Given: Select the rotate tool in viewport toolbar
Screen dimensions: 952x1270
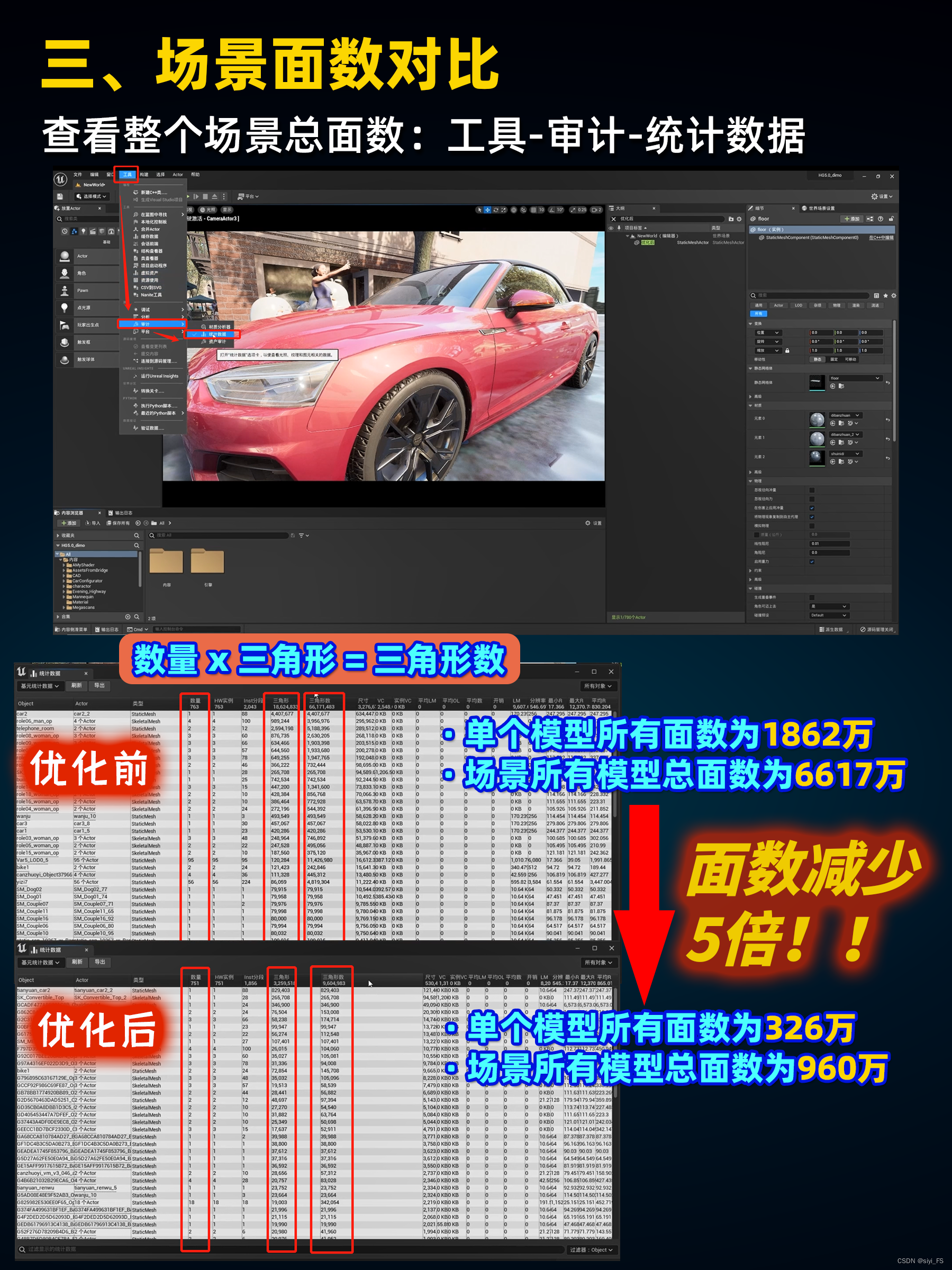Looking at the screenshot, I should tap(495, 210).
